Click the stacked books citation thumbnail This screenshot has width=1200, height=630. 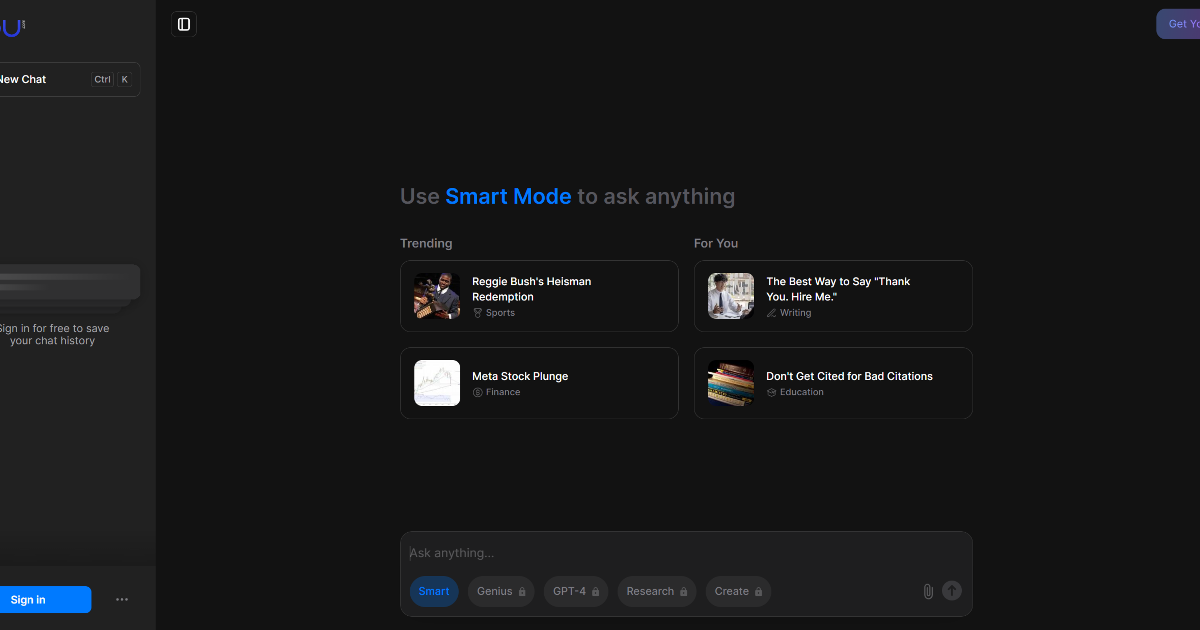(731, 383)
